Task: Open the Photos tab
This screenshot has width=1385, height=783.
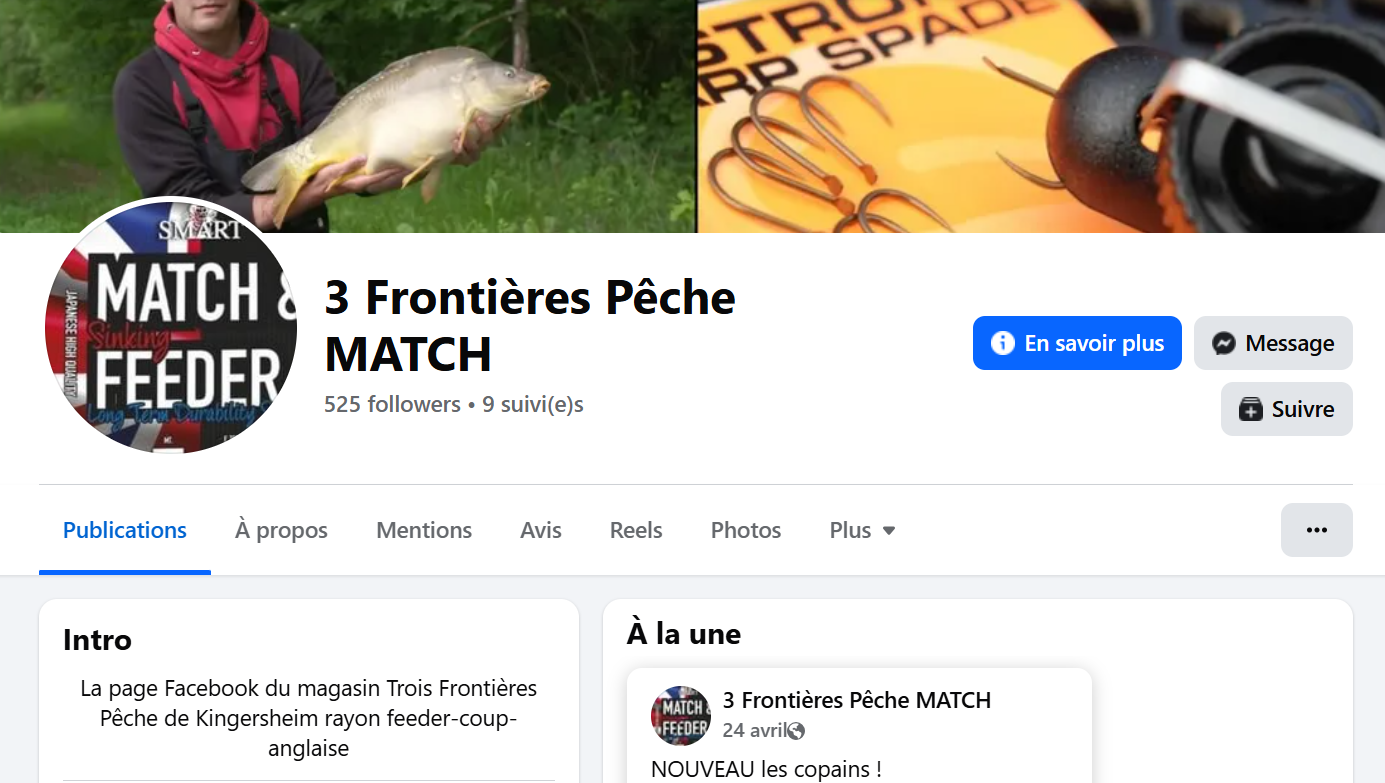Action: [746, 530]
